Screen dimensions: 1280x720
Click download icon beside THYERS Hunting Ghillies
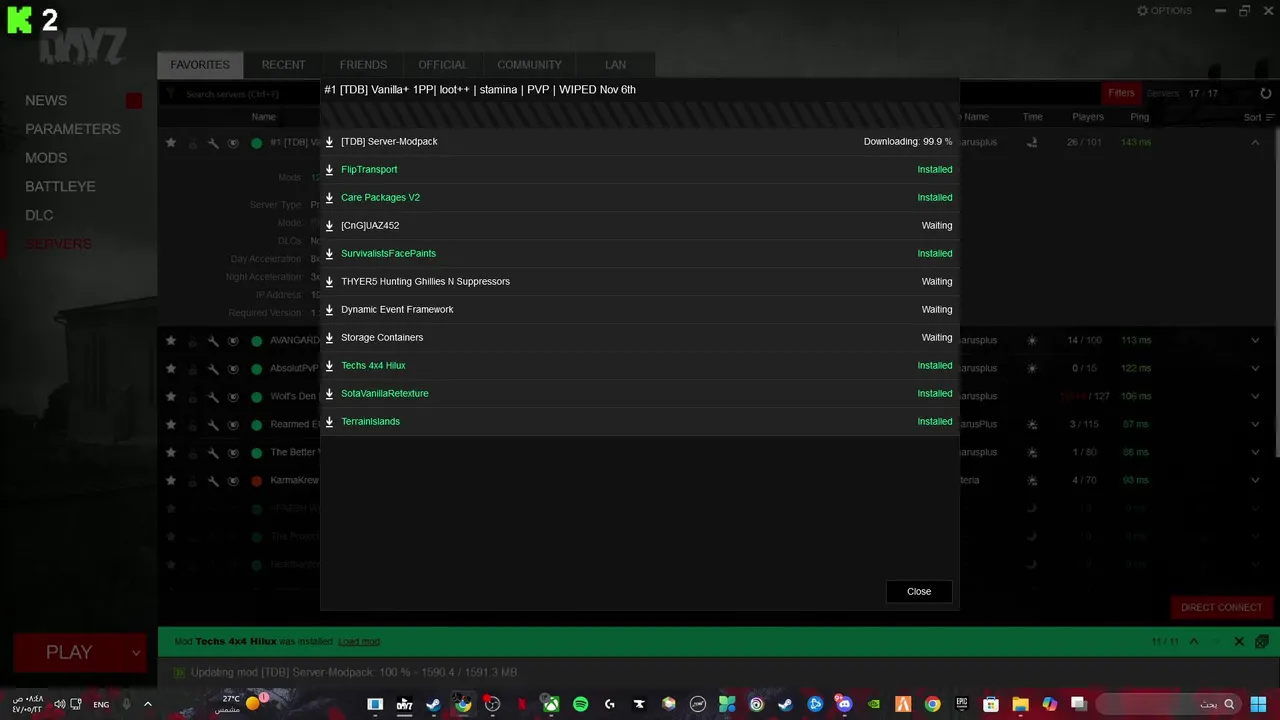pos(329,282)
